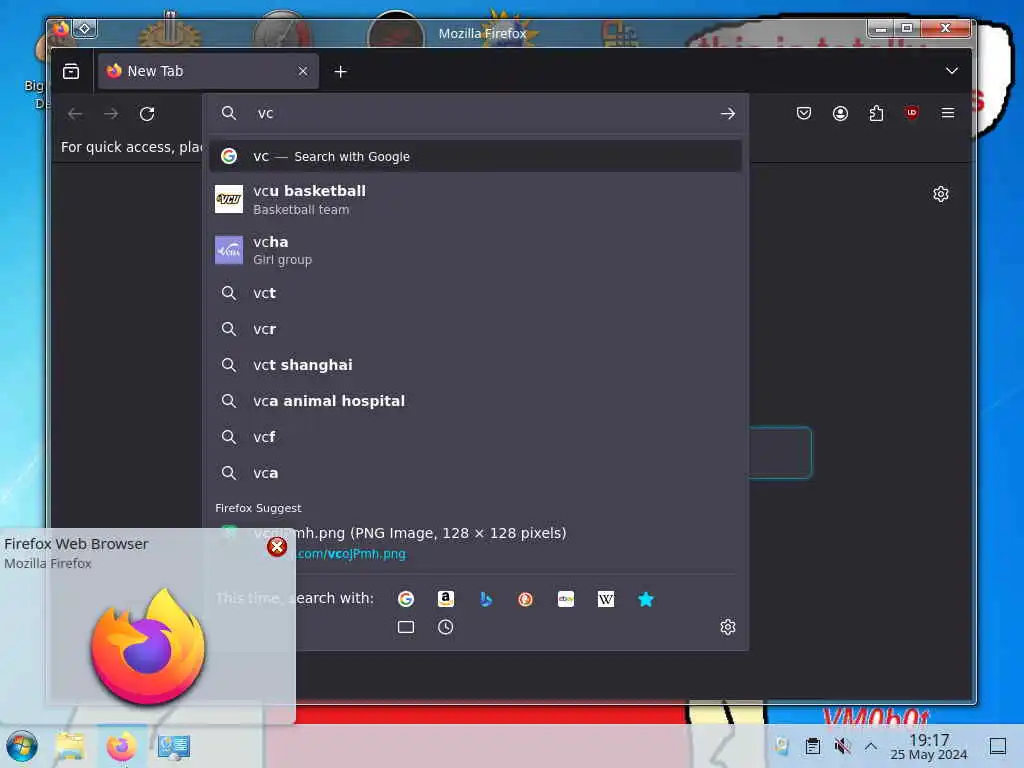Search this time with Wikipedia
The height and width of the screenshot is (768, 1024).
tap(605, 599)
